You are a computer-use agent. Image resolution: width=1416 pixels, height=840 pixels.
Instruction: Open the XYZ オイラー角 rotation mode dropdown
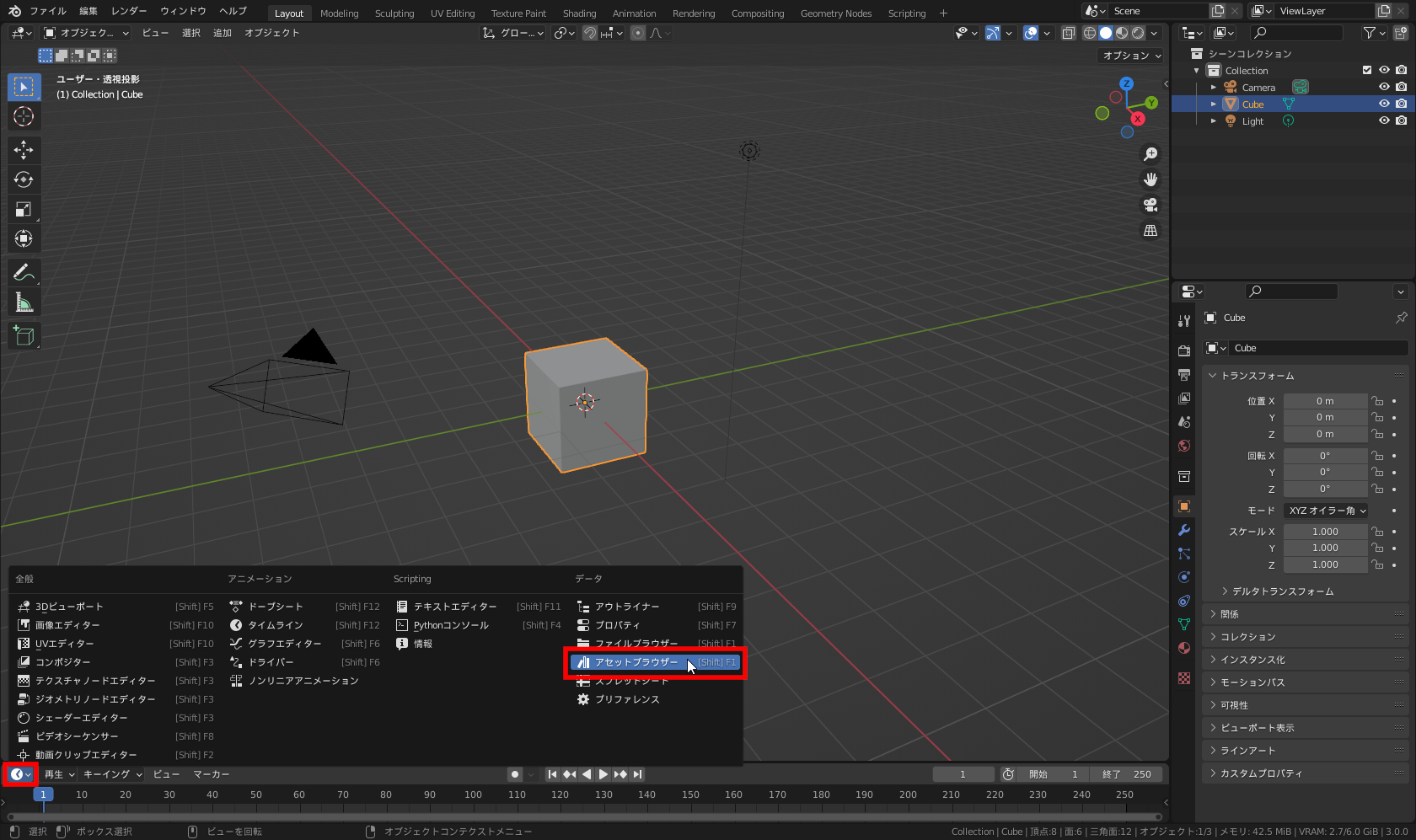(1327, 511)
